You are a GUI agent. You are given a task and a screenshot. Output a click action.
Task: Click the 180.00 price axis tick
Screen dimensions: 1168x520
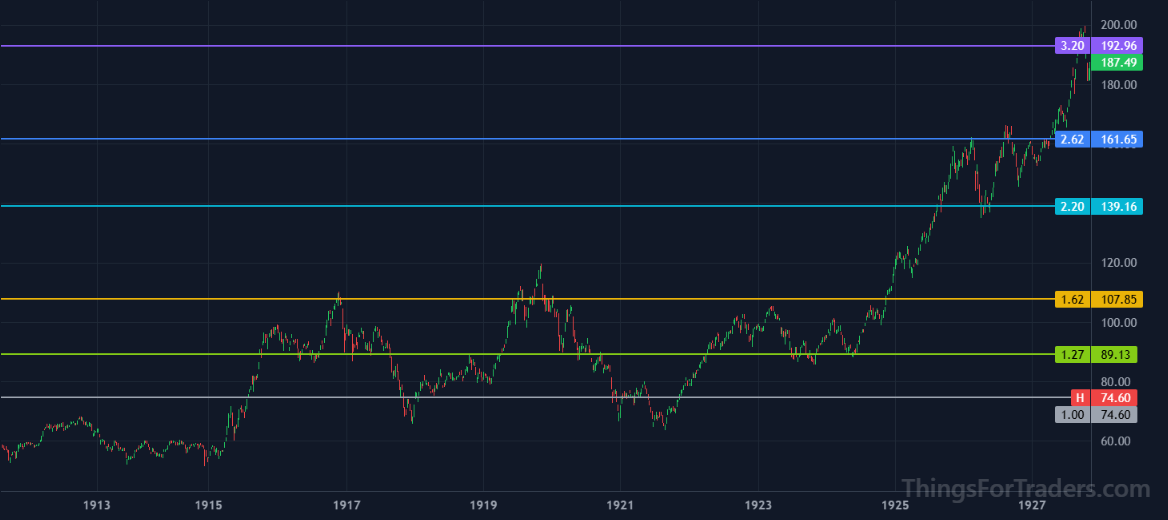click(1118, 85)
